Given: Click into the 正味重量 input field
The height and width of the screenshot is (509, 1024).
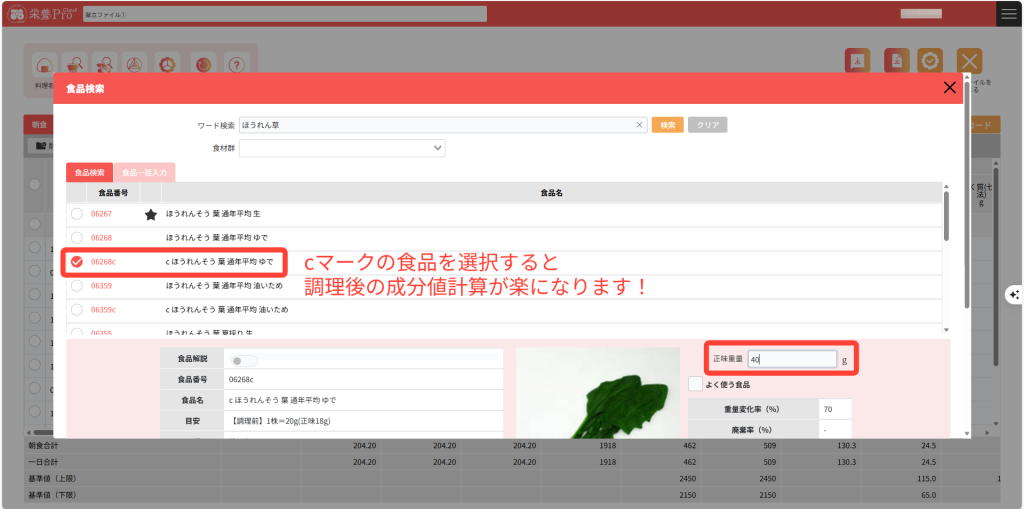Looking at the screenshot, I should point(790,359).
